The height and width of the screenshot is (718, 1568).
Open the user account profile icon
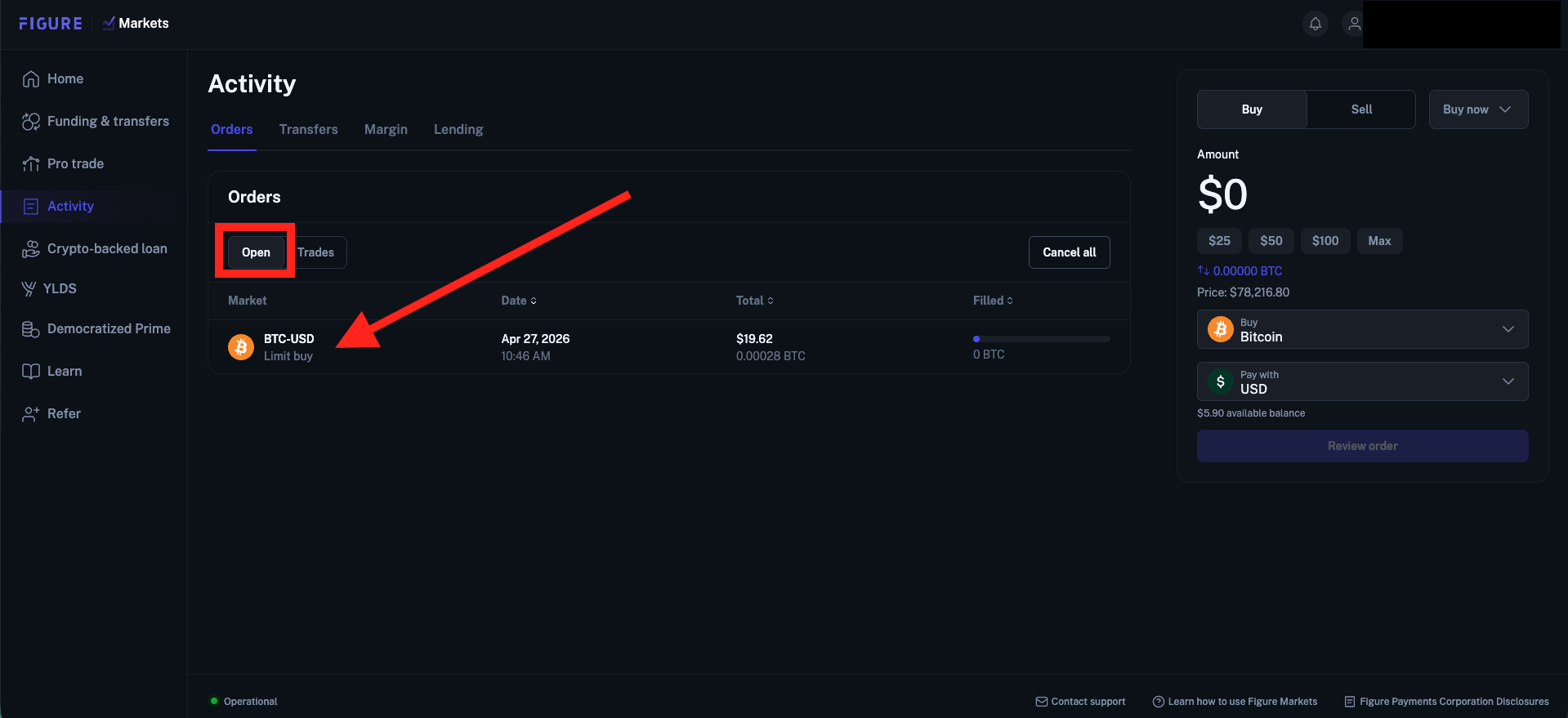pyautogui.click(x=1354, y=24)
